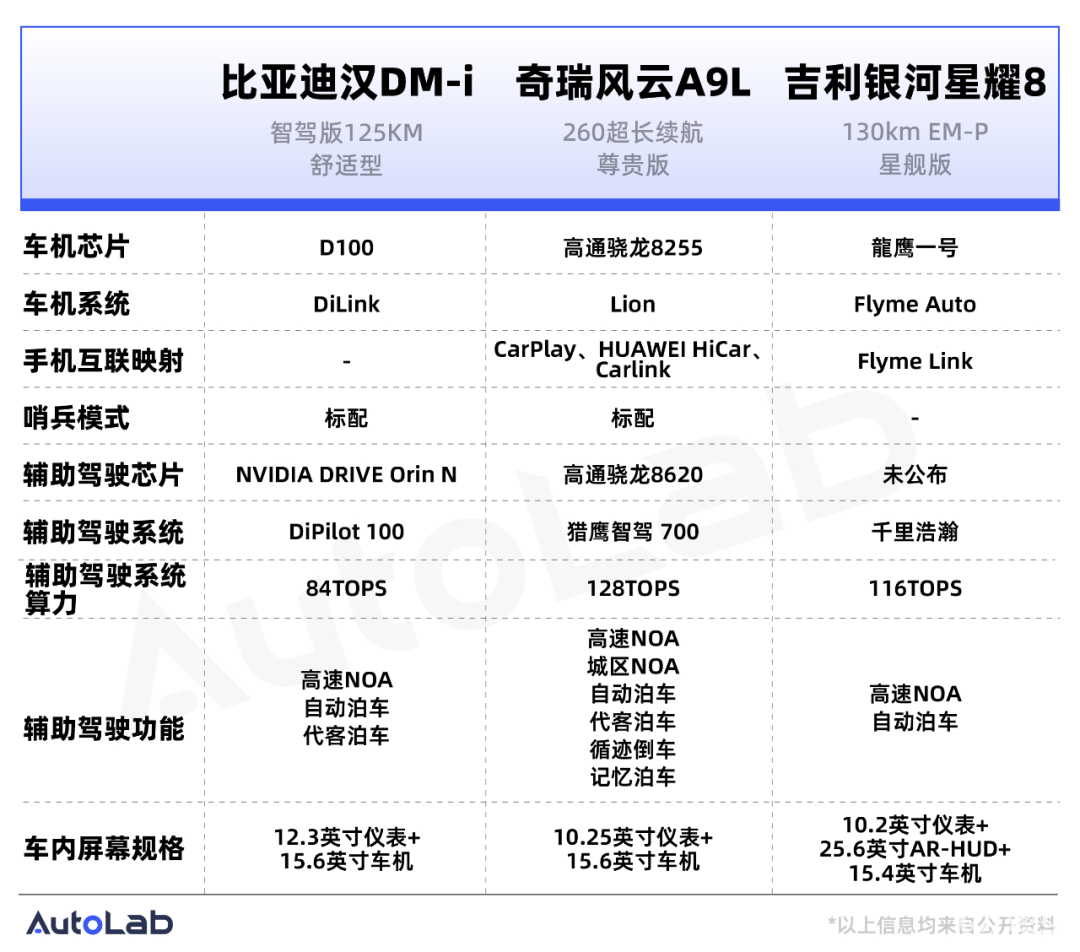1080x952 pixels.
Task: Click the 猎鹰智驾 700 cell
Action: [632, 532]
